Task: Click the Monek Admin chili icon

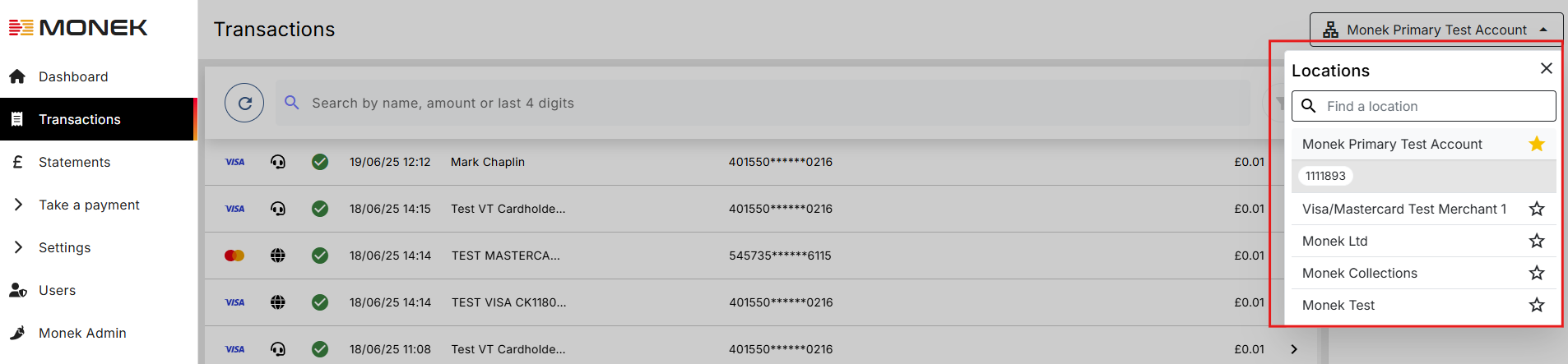Action: 17,333
